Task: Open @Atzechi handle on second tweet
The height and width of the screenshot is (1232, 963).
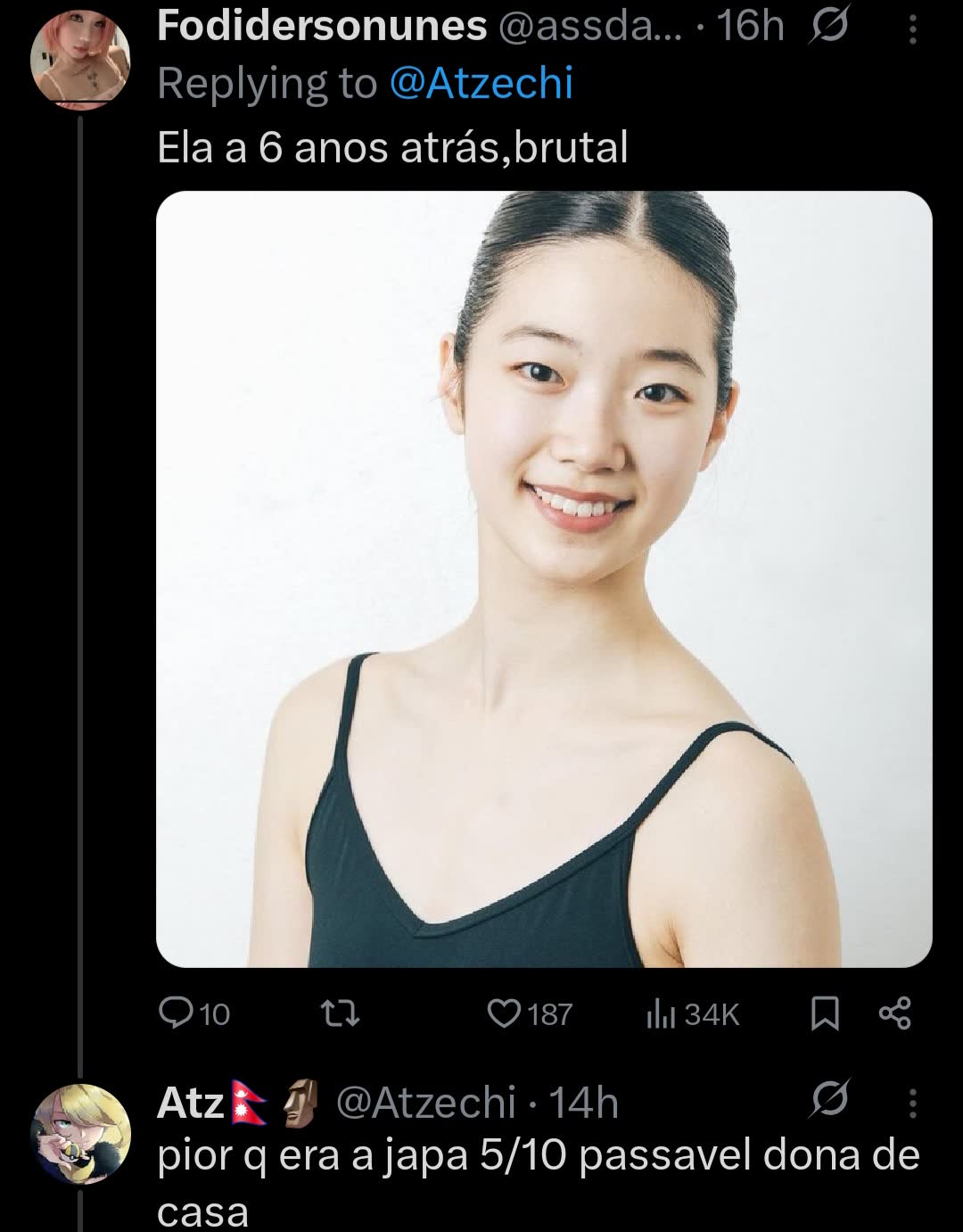Action: [426, 1104]
